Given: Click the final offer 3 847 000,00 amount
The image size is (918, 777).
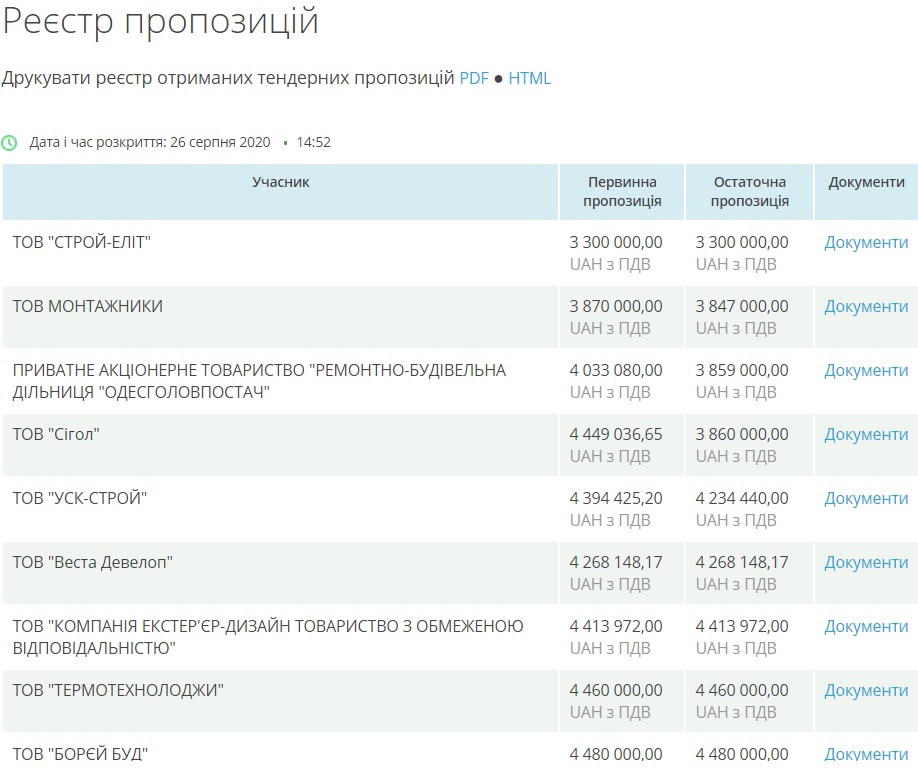Looking at the screenshot, I should [742, 306].
